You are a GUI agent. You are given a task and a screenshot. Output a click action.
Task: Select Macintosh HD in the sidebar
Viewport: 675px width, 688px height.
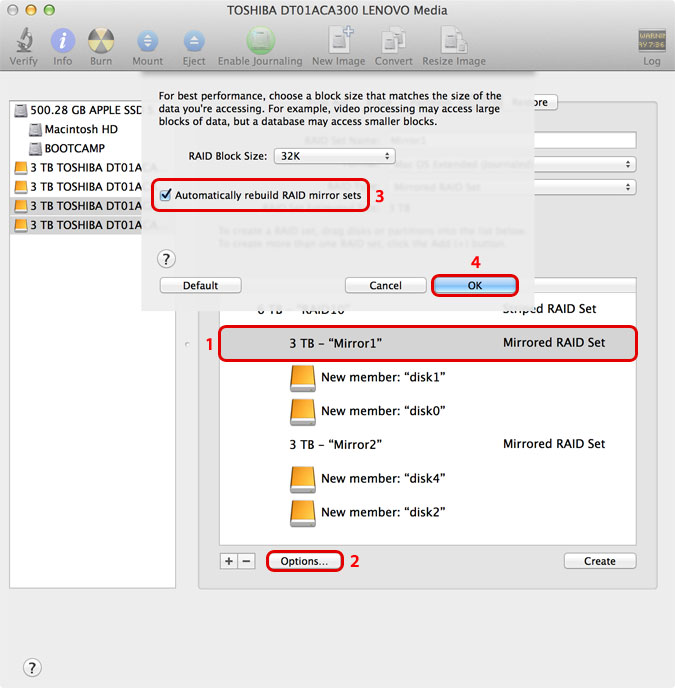tap(80, 130)
